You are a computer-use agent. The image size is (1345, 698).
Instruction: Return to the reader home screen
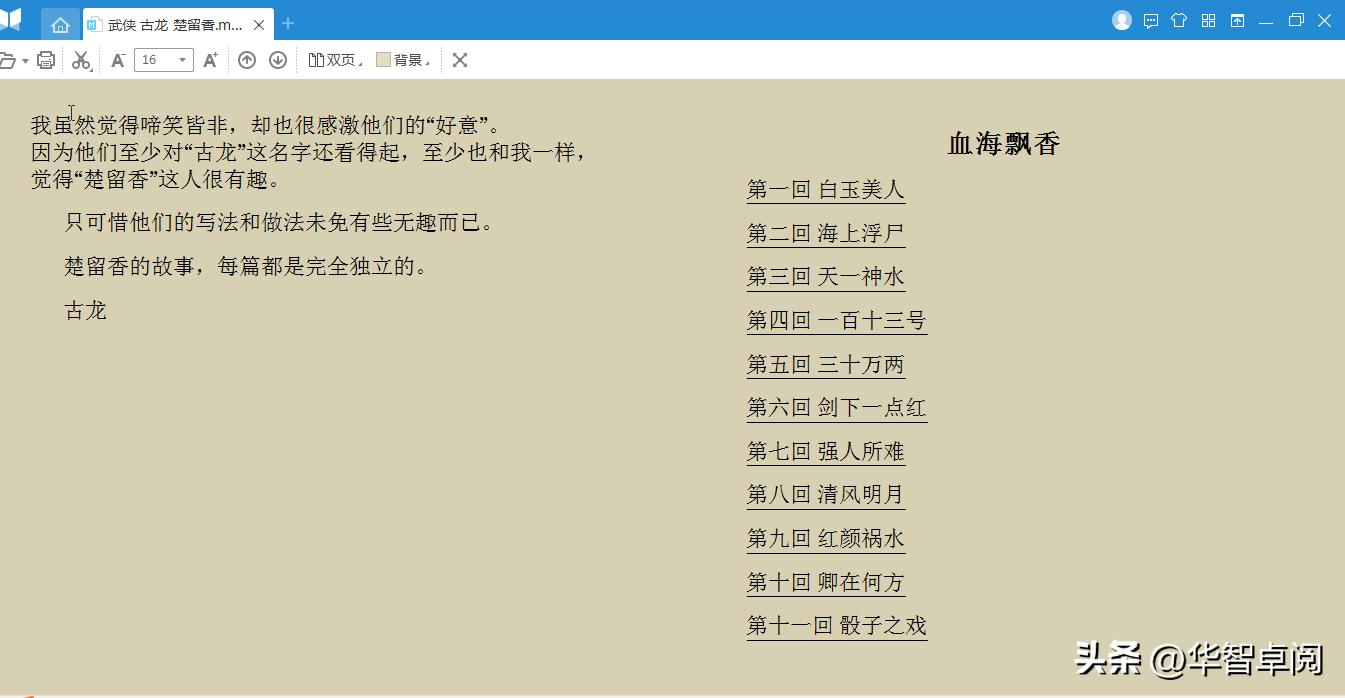click(x=60, y=22)
